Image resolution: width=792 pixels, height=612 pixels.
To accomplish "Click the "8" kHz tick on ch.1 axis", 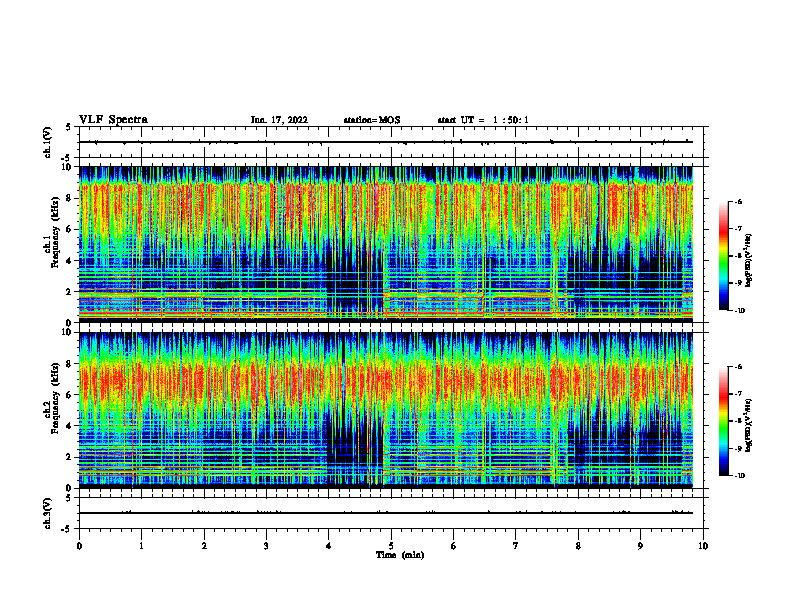I will click(x=71, y=198).
